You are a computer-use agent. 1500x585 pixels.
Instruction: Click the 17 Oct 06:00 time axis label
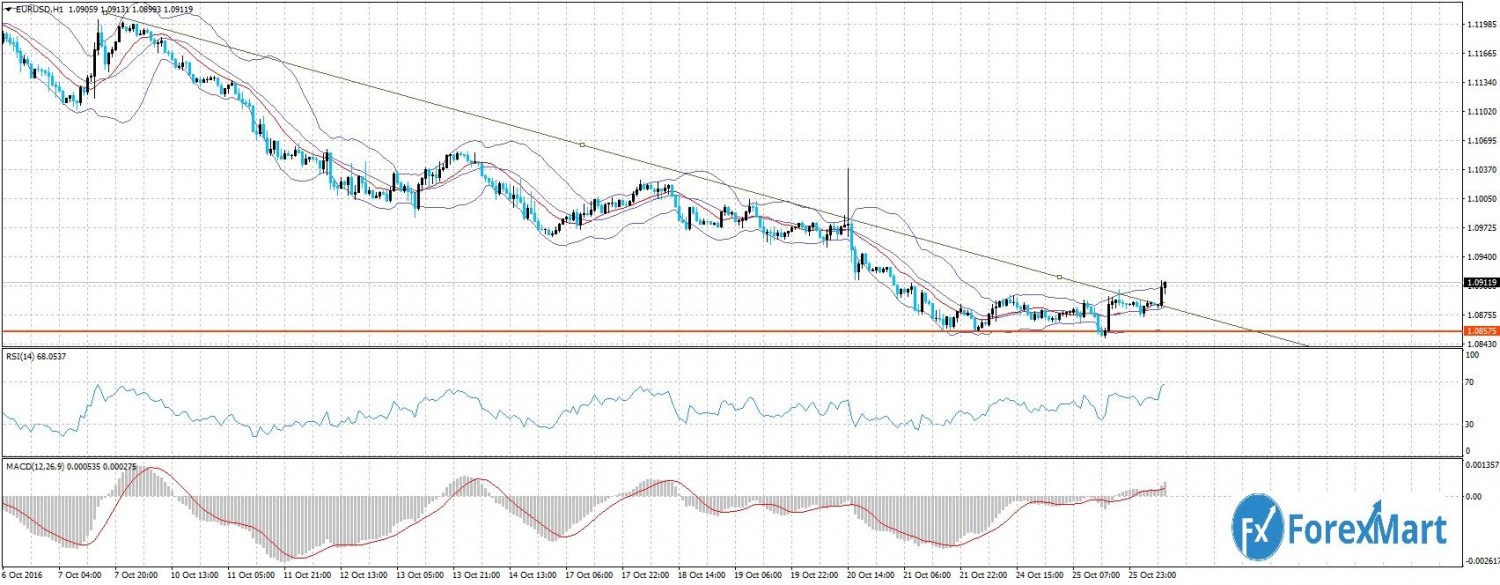click(x=586, y=578)
